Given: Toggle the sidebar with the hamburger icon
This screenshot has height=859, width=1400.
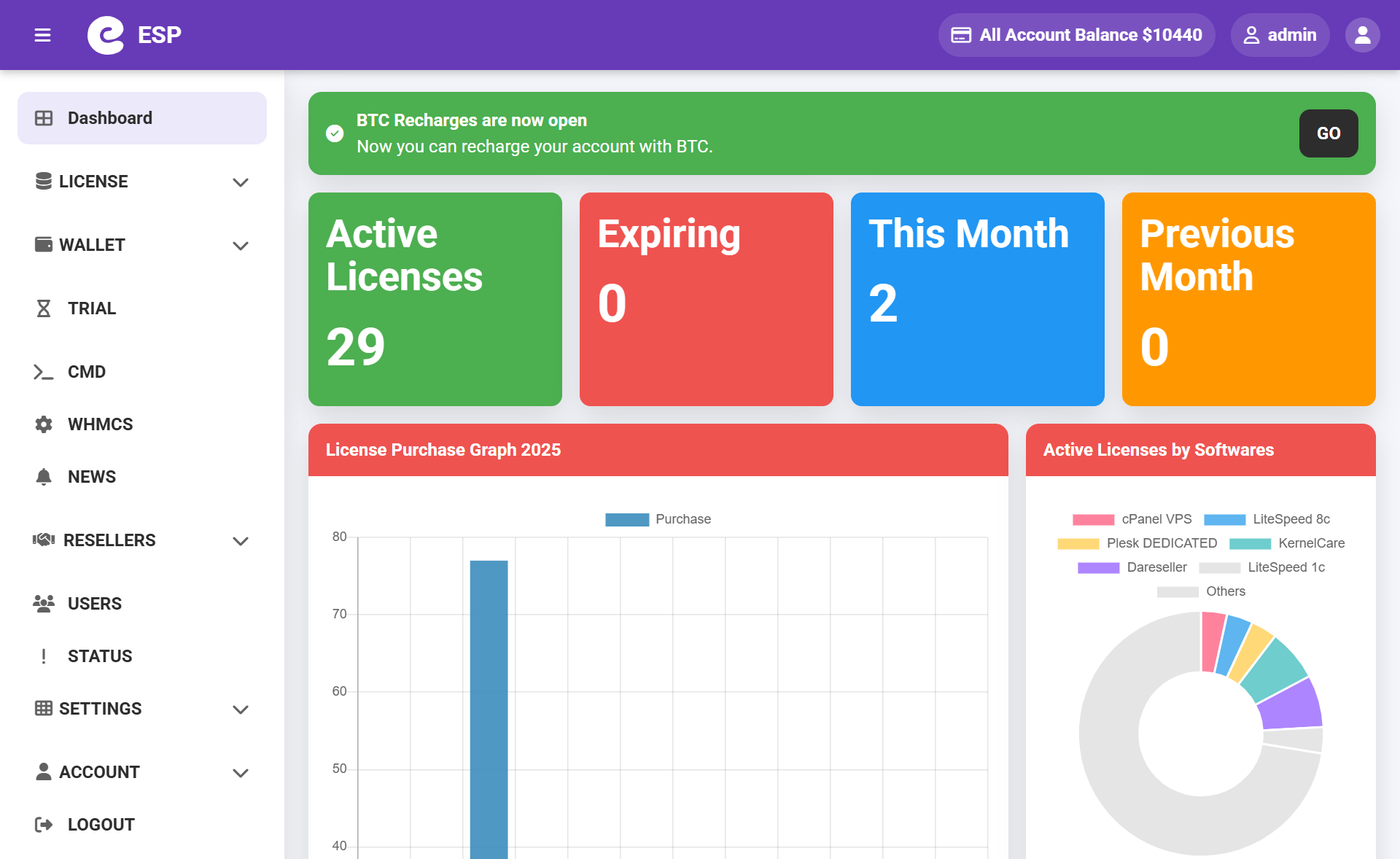Looking at the screenshot, I should [x=42, y=34].
